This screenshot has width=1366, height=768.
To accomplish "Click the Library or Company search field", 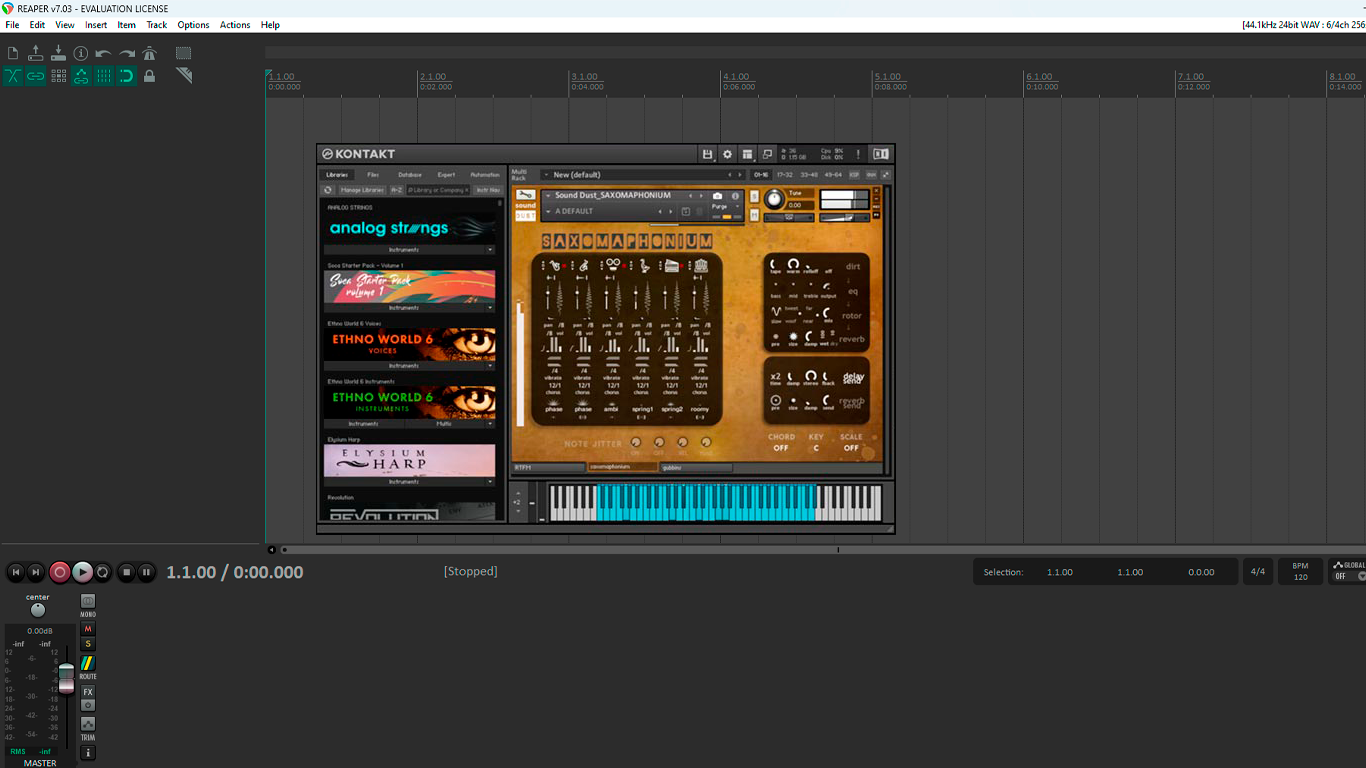I will point(437,190).
